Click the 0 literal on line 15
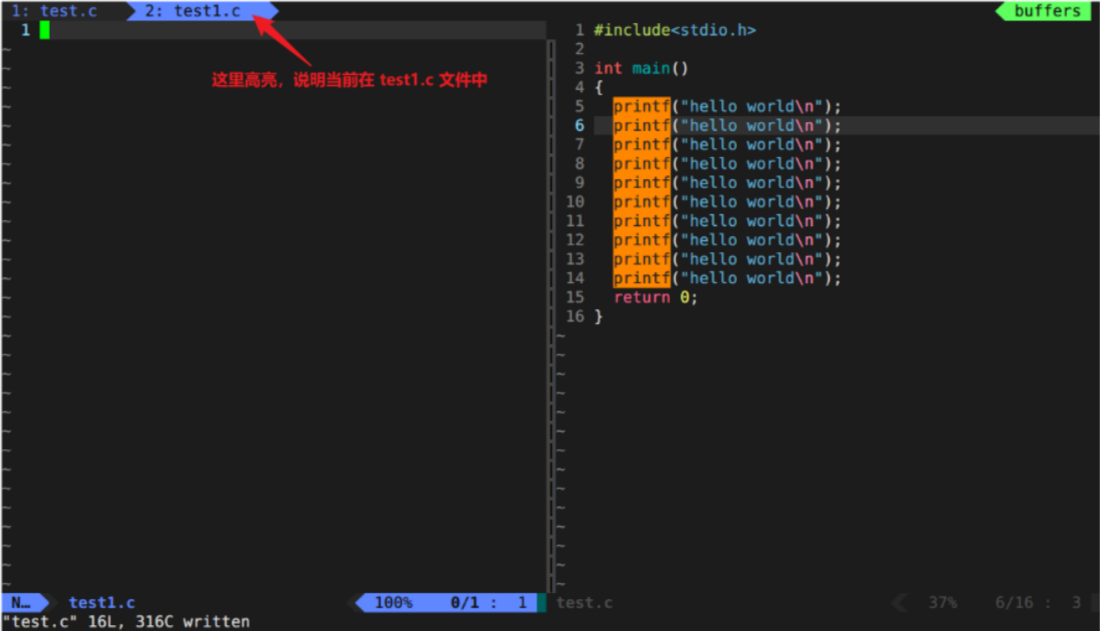 684,297
